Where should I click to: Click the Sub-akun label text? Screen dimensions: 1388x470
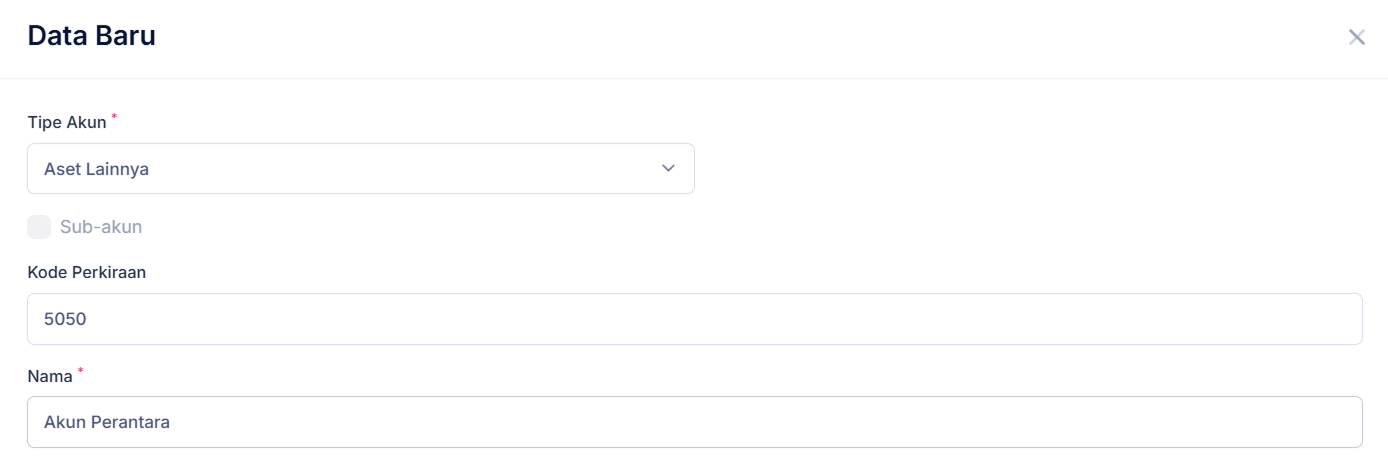(101, 227)
